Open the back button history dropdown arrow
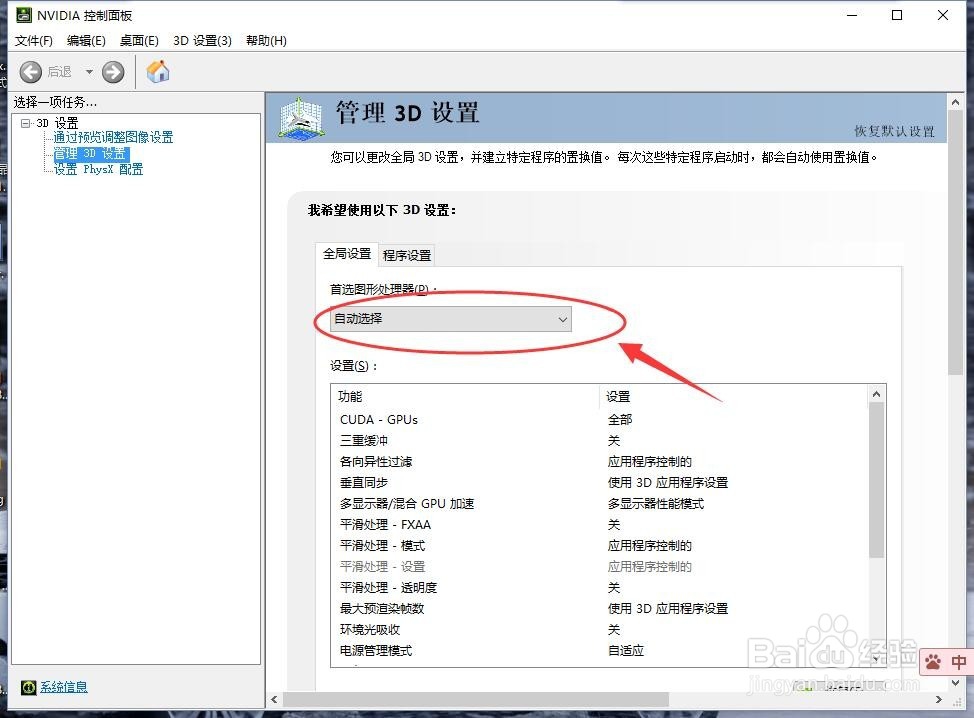Screen dimensions: 974x718 tap(89, 71)
